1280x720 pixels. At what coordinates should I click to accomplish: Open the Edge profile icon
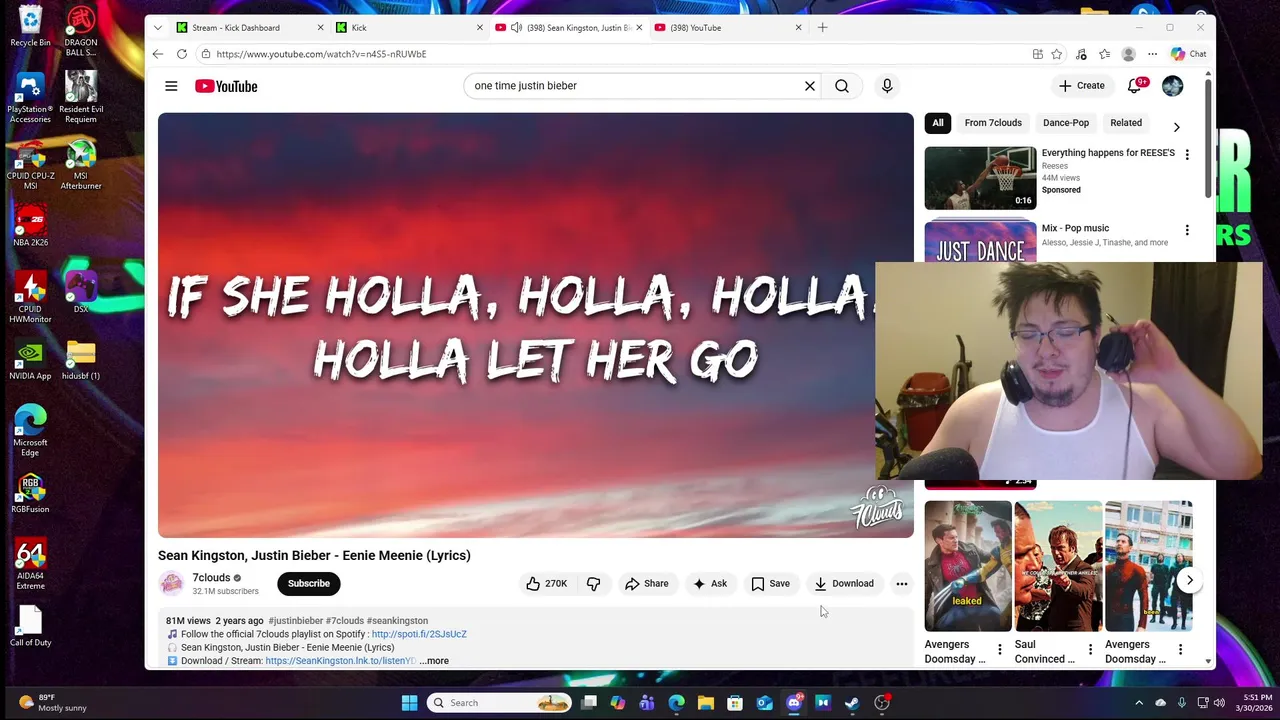1129,54
